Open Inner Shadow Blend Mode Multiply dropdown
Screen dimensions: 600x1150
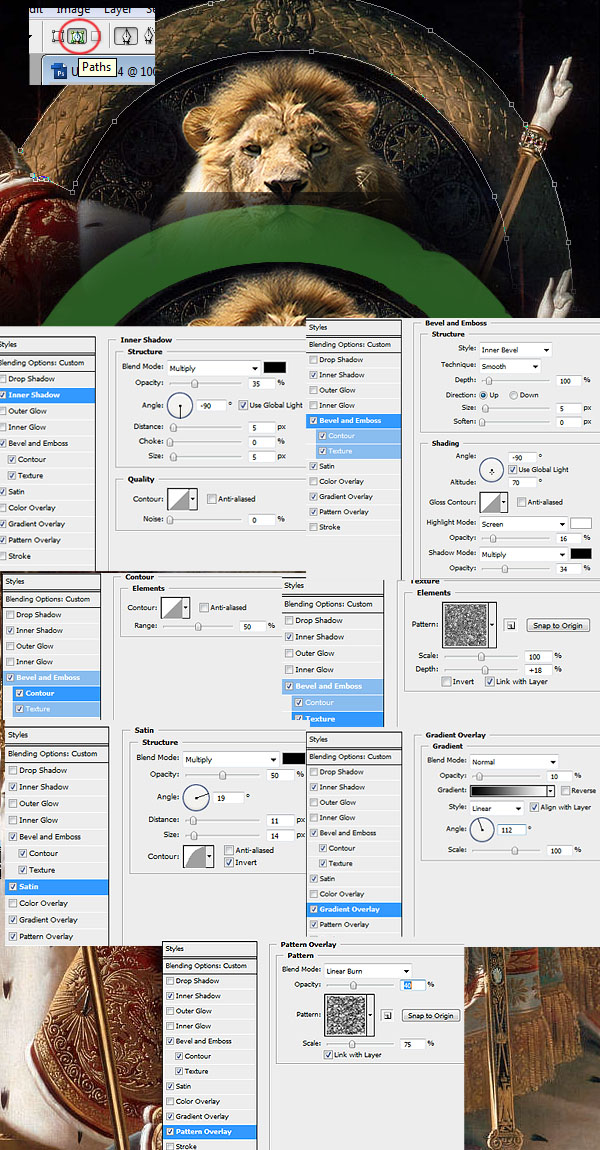[213, 368]
